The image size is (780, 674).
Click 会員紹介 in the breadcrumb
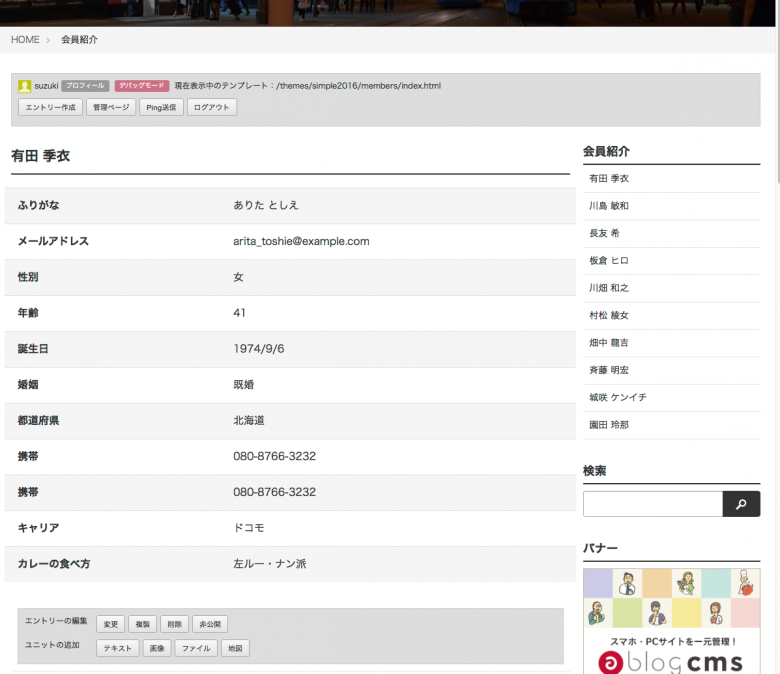79,40
